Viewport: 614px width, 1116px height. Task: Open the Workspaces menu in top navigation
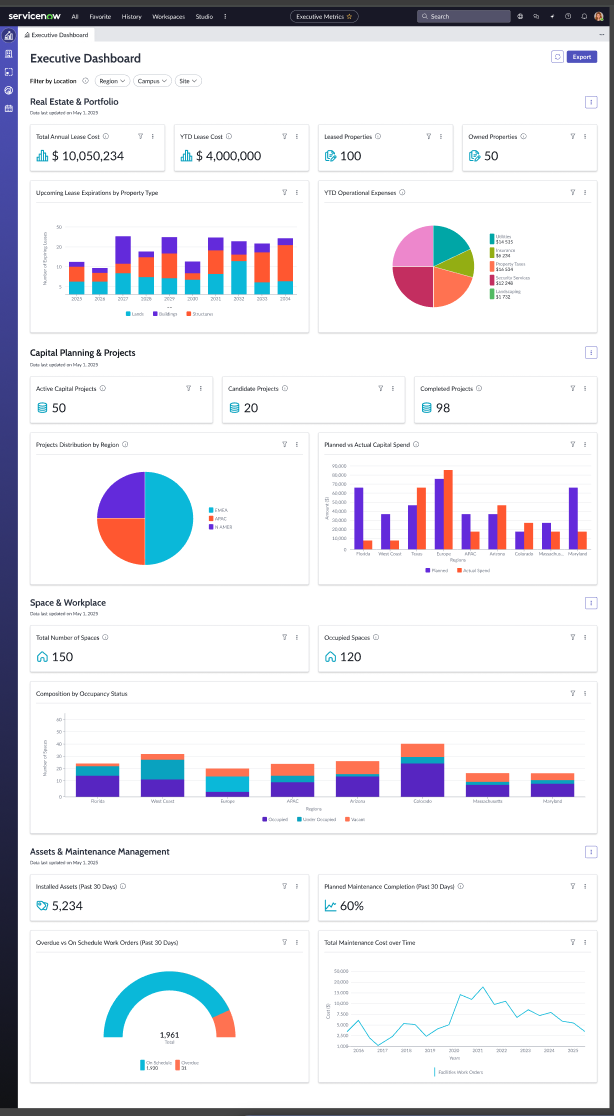tap(168, 17)
